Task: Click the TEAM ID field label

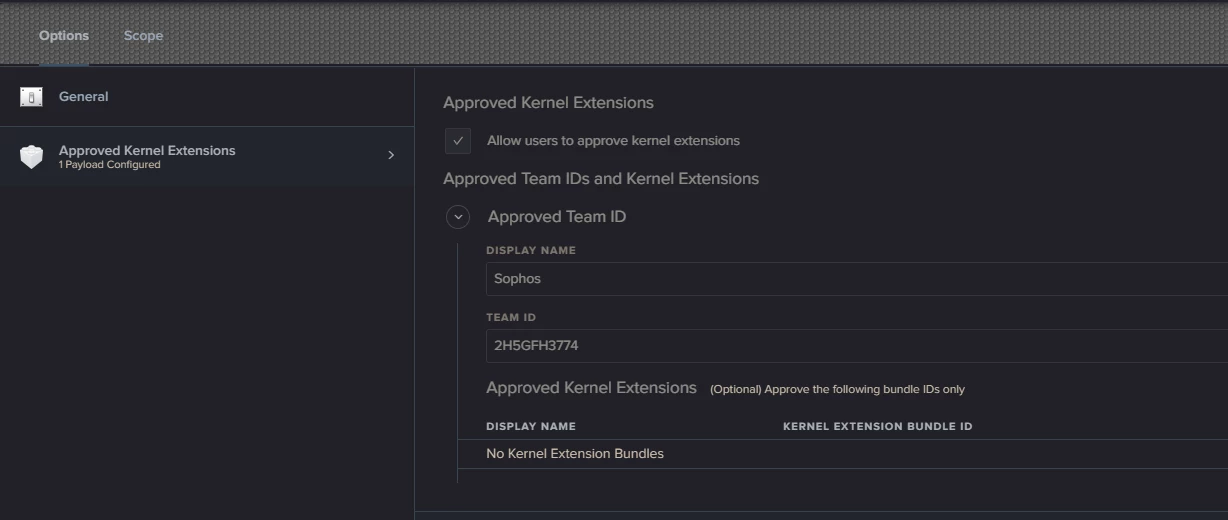Action: tap(511, 318)
